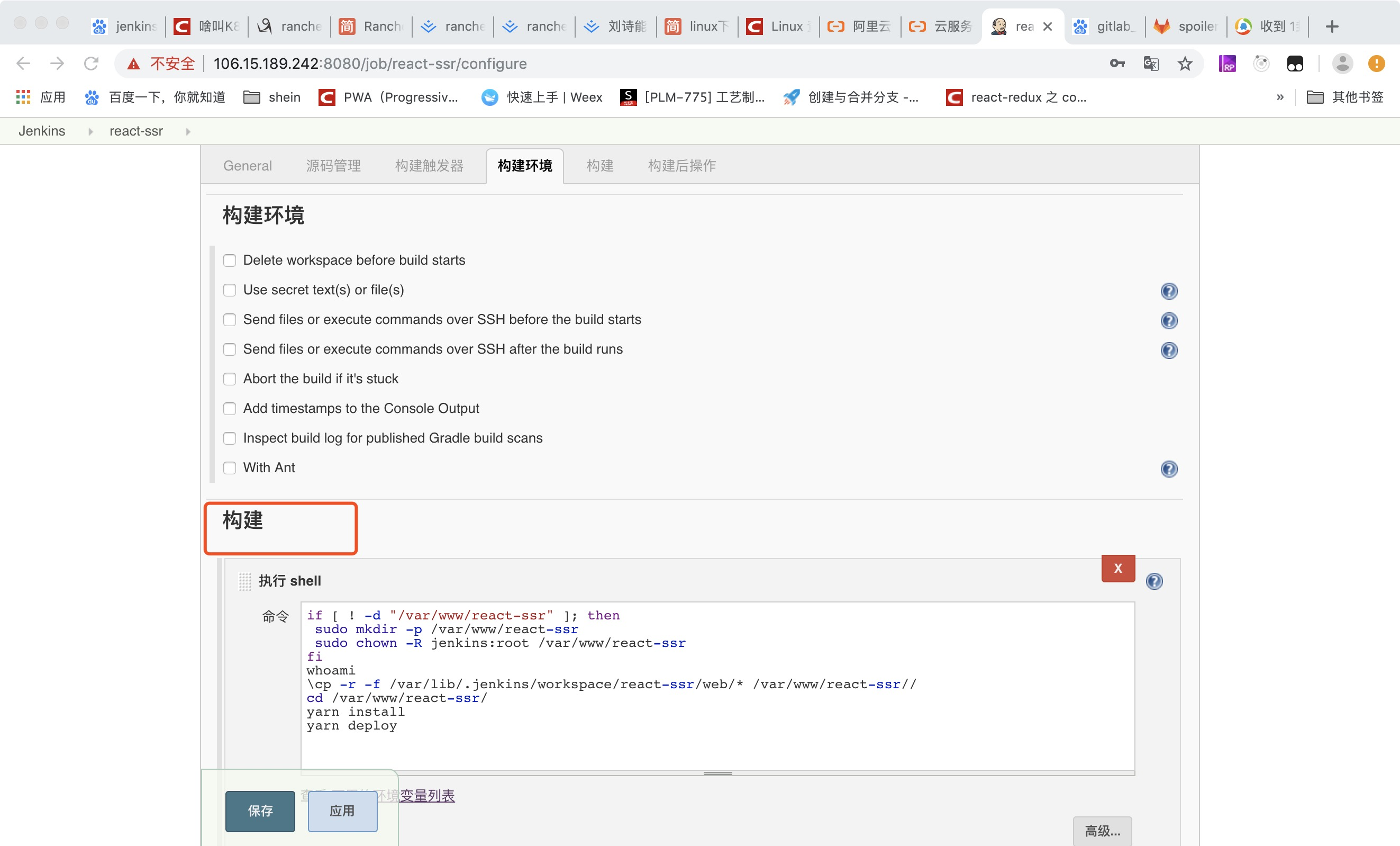1400x846 pixels.
Task: Click 保存 save button
Action: click(x=260, y=810)
